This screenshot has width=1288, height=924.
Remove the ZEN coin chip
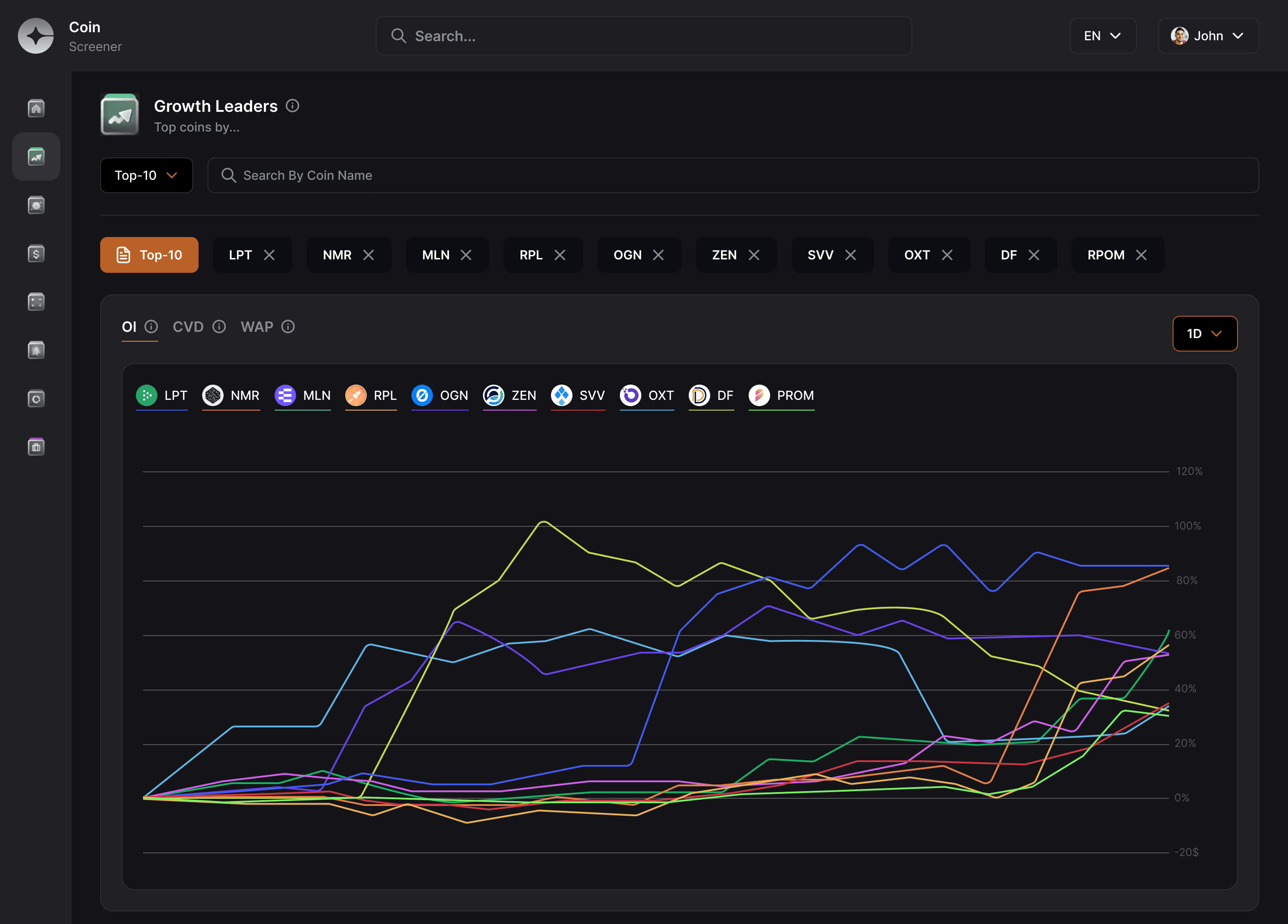(x=754, y=255)
